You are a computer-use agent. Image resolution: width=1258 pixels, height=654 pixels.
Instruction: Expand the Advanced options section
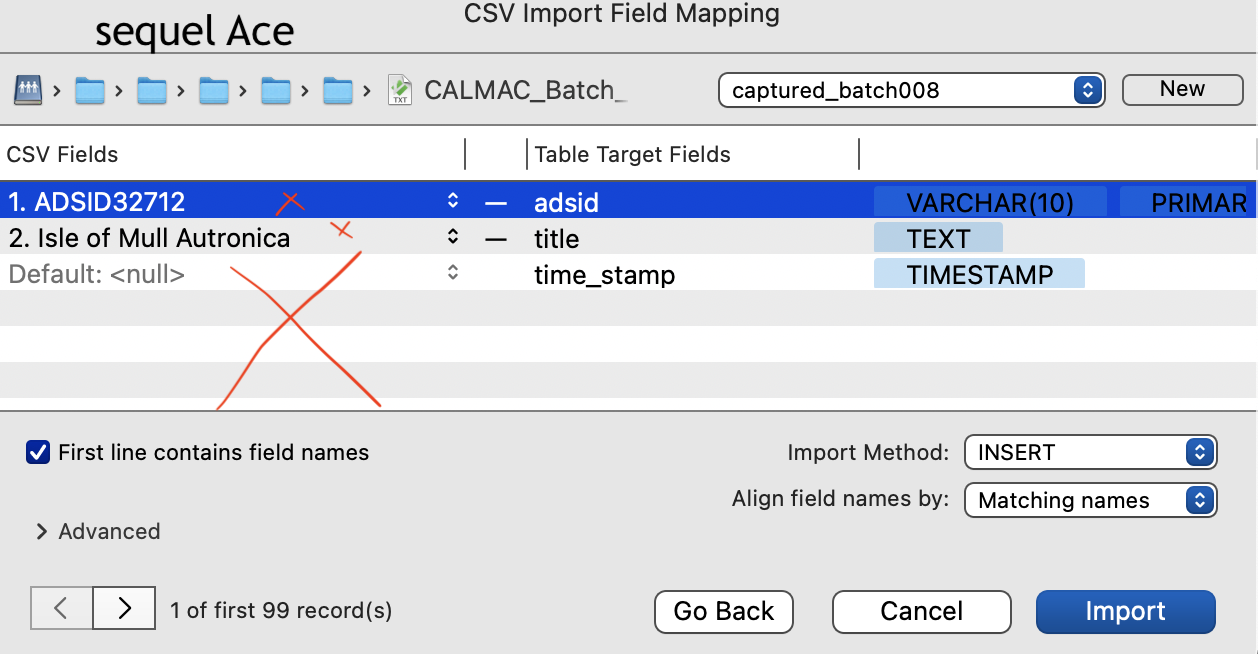97,531
